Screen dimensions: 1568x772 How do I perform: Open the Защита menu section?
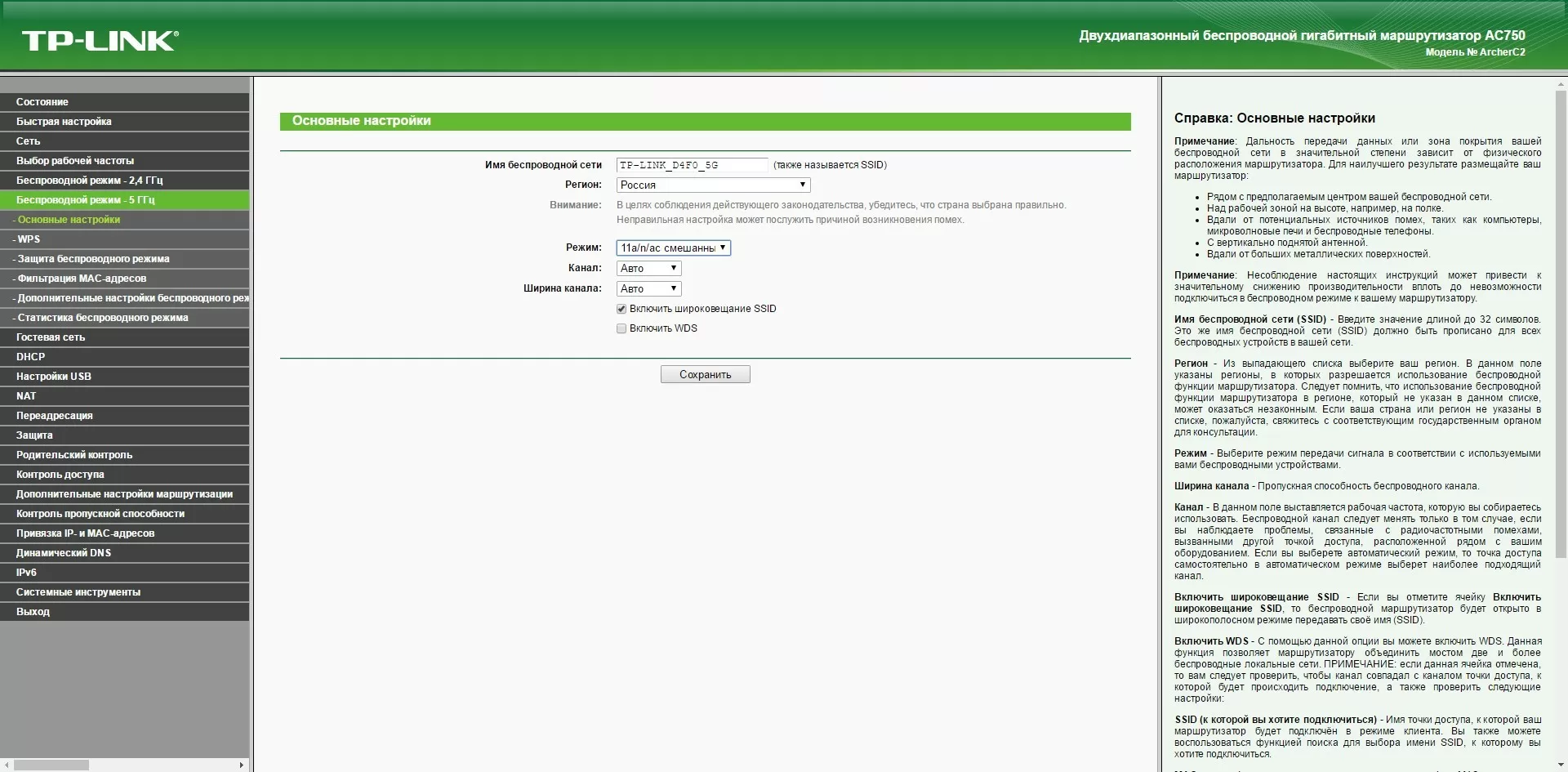point(124,435)
